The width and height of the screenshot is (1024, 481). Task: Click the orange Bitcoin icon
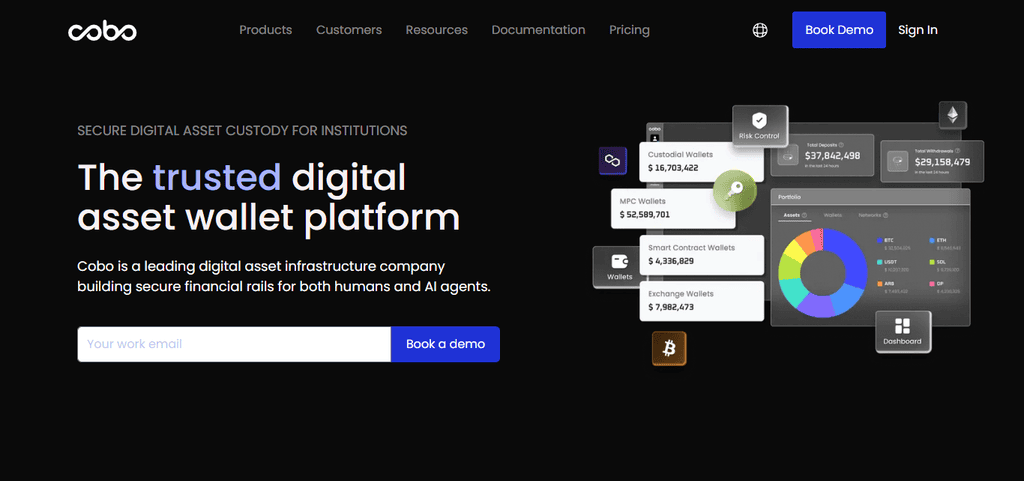click(669, 349)
